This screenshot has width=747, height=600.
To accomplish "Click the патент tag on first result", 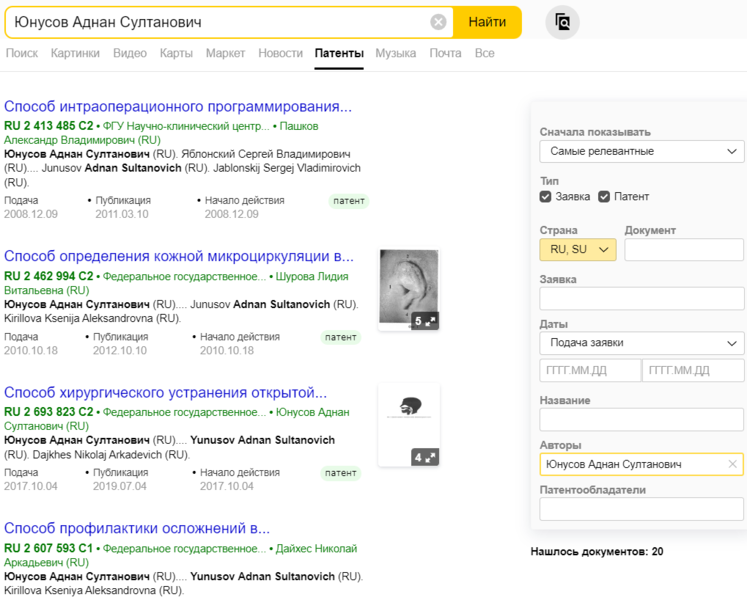I will click(349, 201).
